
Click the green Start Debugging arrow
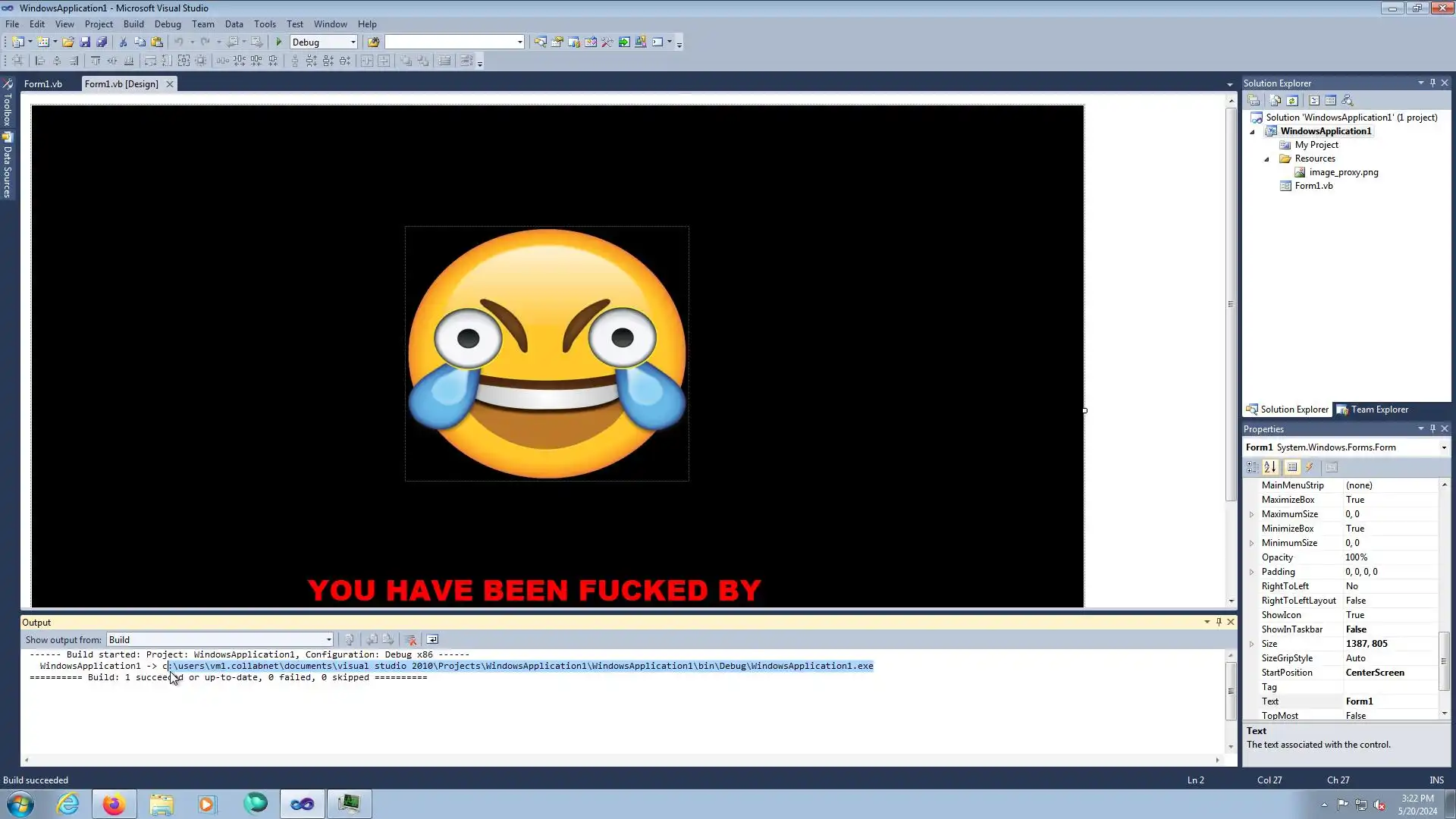[x=279, y=42]
